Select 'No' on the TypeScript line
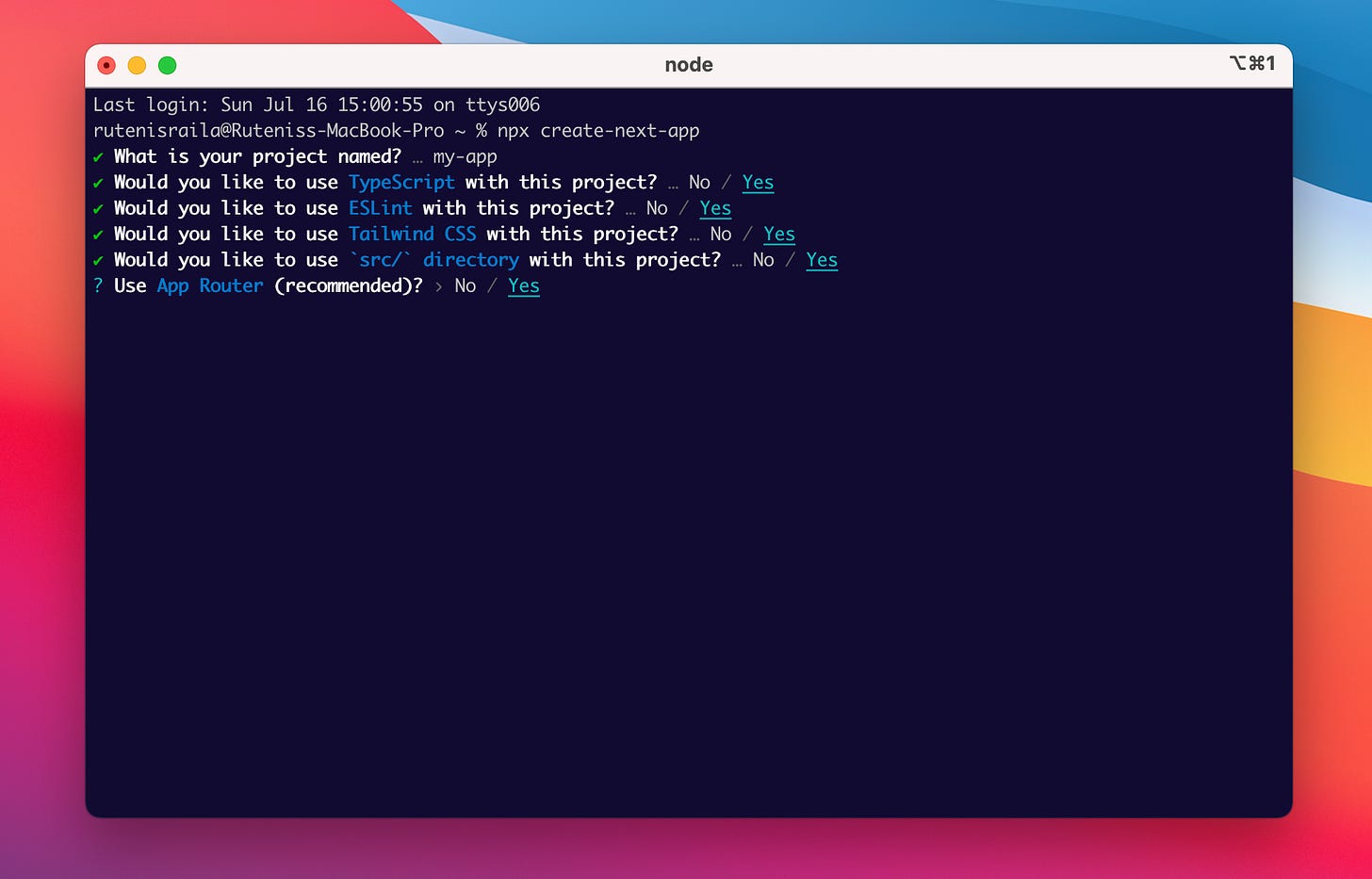The image size is (1372, 879). (x=699, y=183)
